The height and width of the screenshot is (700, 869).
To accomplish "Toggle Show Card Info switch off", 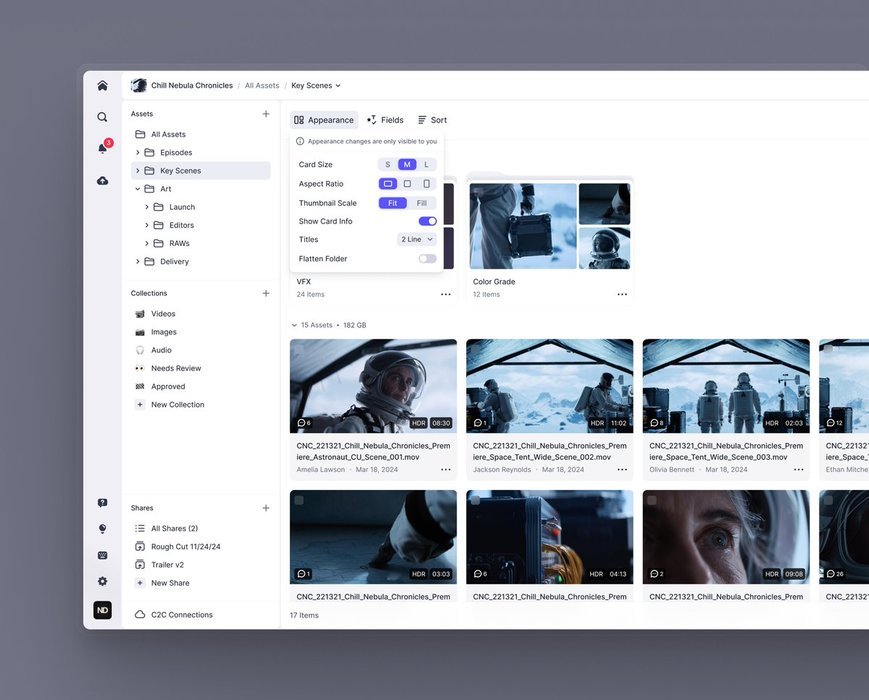I will click(x=427, y=221).
